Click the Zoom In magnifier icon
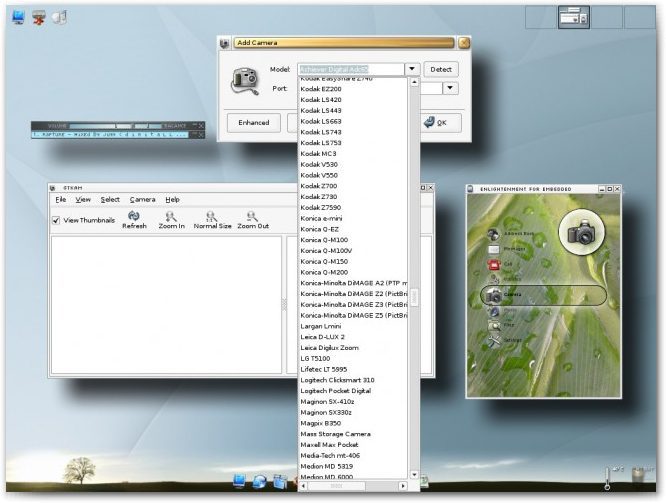The width and height of the screenshot is (666, 503). [172, 217]
